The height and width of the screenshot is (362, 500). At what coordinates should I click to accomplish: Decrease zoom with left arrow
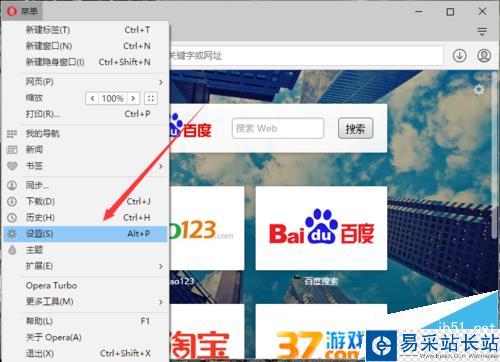click(x=92, y=98)
